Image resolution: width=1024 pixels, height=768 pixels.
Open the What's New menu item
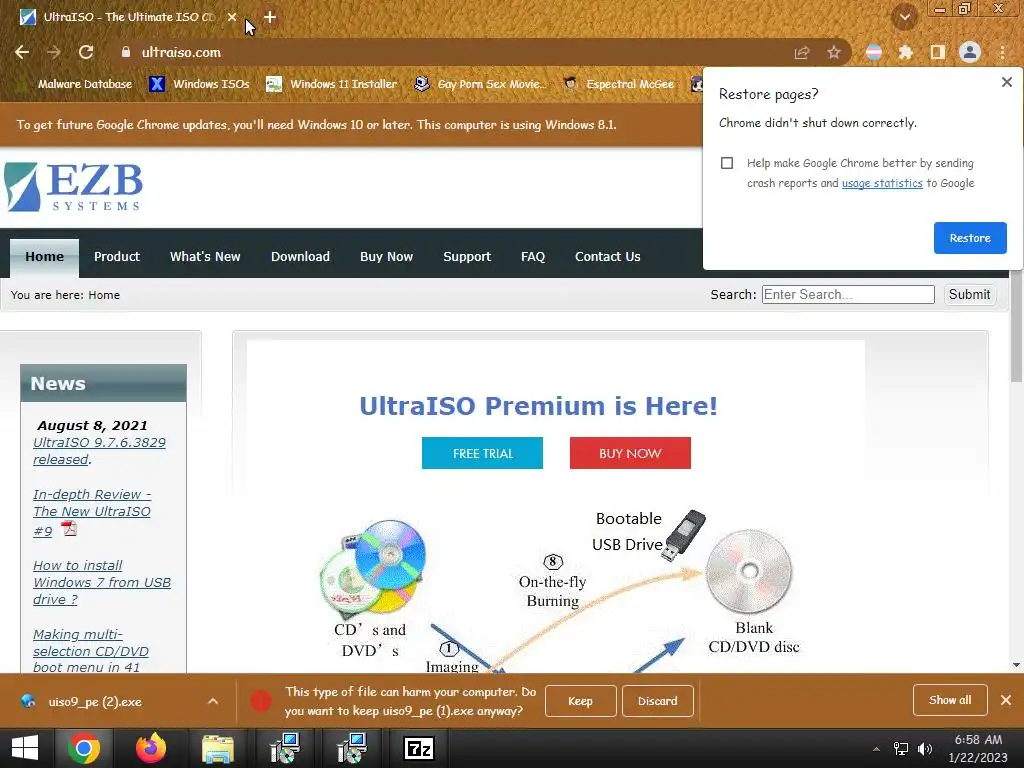[x=205, y=257]
